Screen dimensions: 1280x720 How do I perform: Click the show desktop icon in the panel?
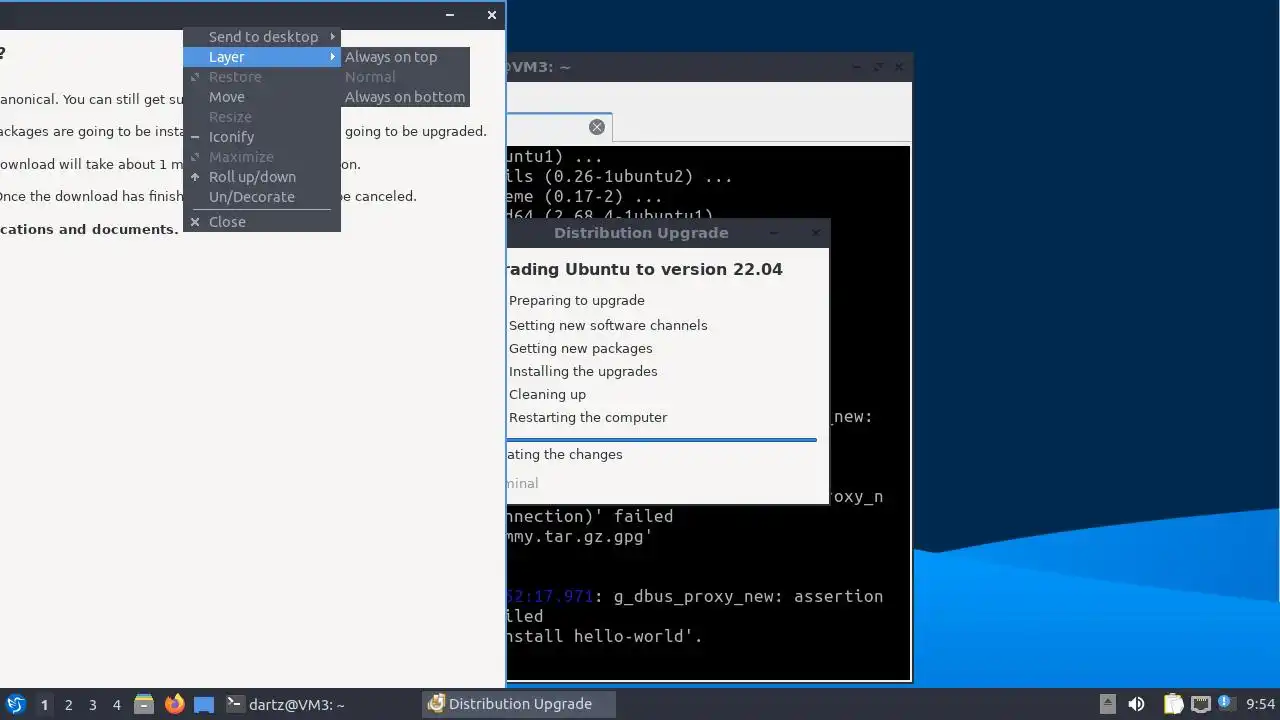204,704
